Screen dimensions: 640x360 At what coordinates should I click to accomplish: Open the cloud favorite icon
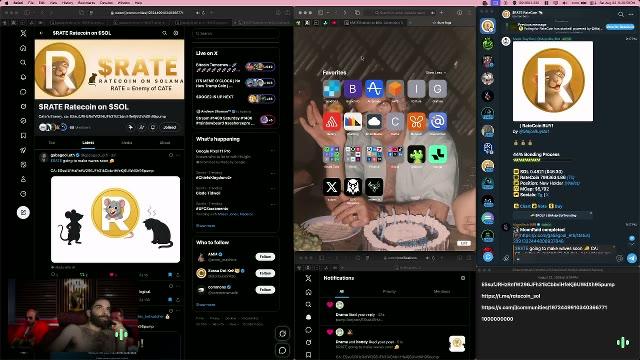(374, 122)
